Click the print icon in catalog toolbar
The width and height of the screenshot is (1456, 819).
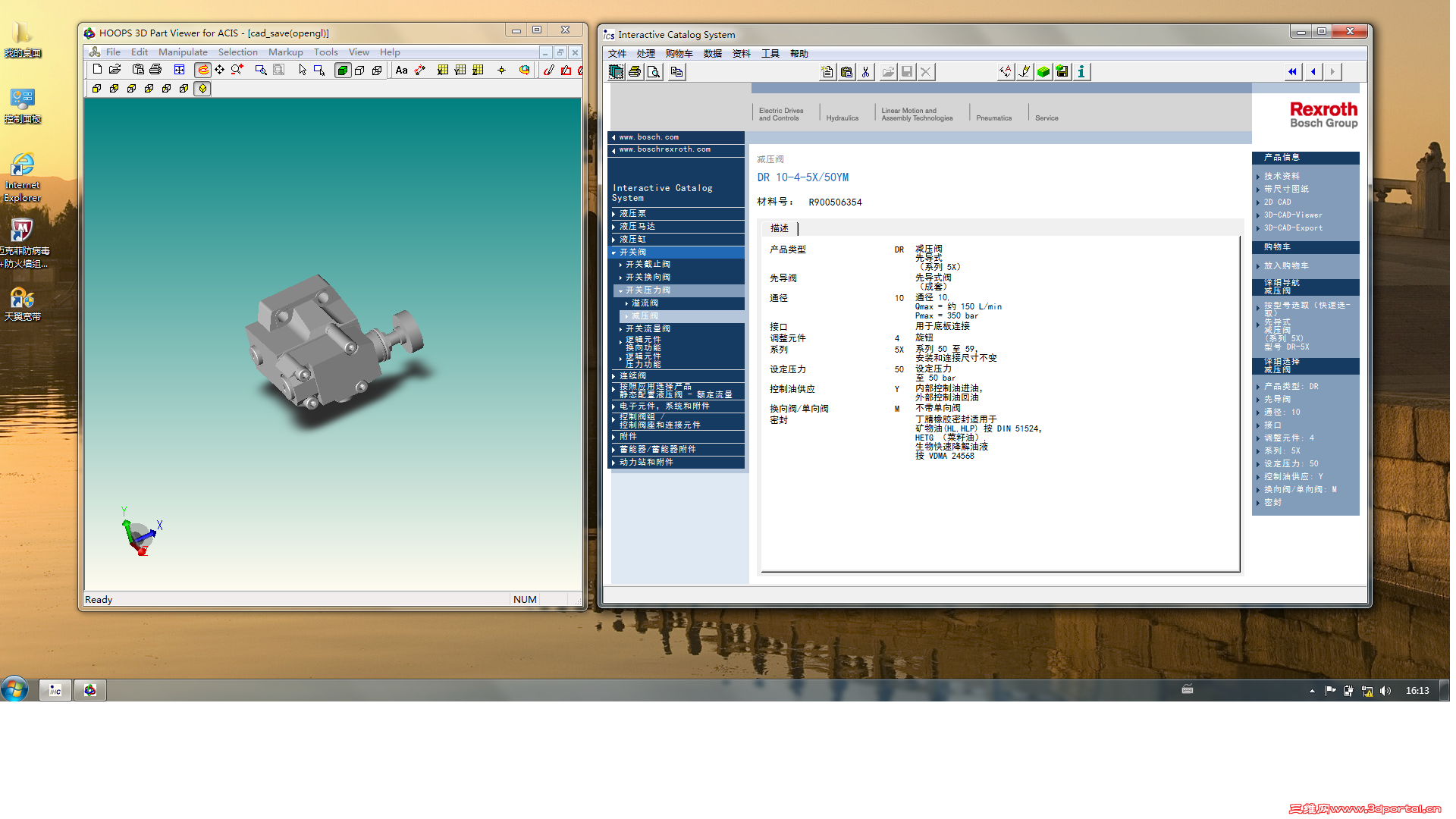click(635, 72)
